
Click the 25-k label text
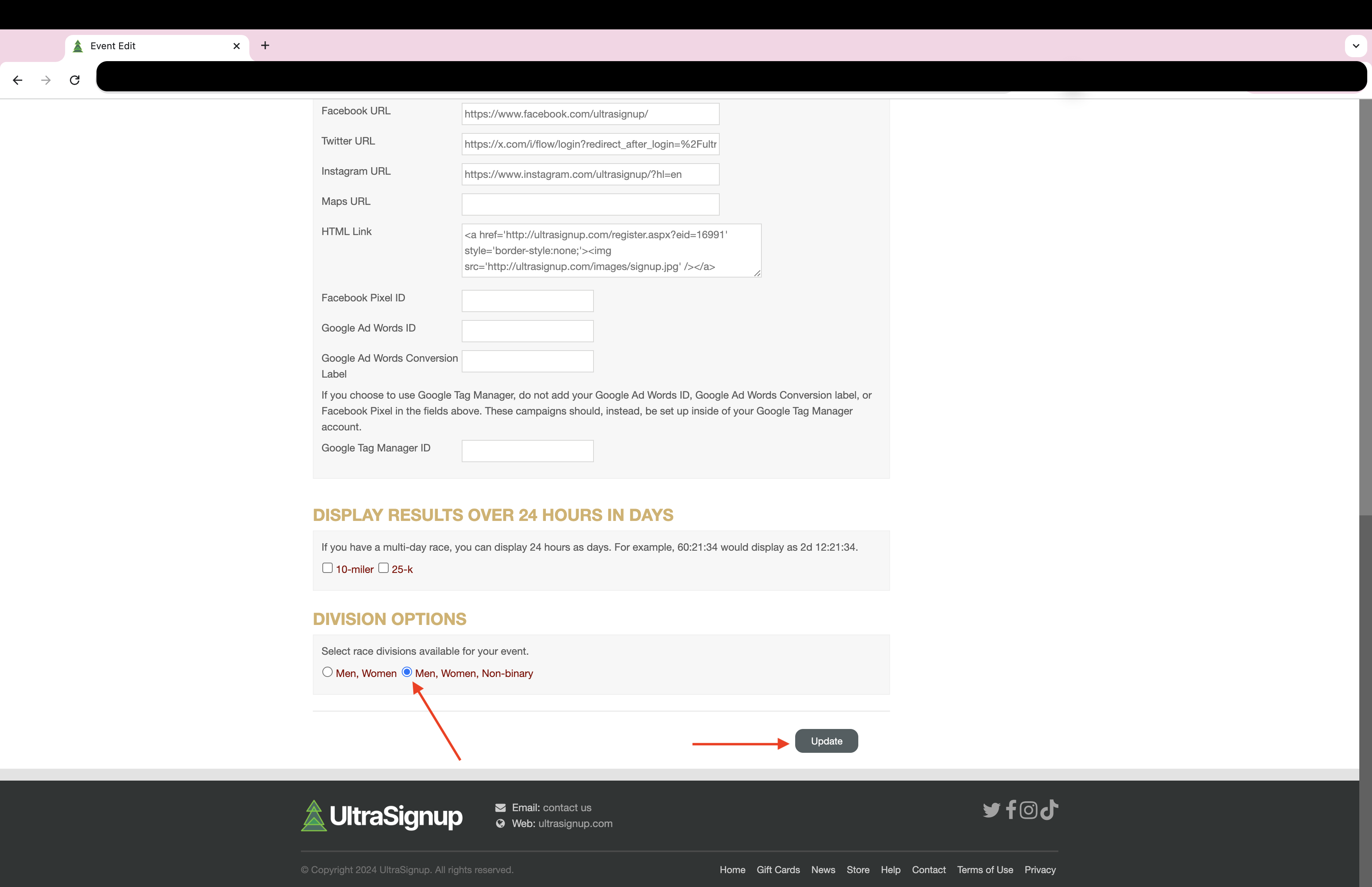click(x=402, y=569)
